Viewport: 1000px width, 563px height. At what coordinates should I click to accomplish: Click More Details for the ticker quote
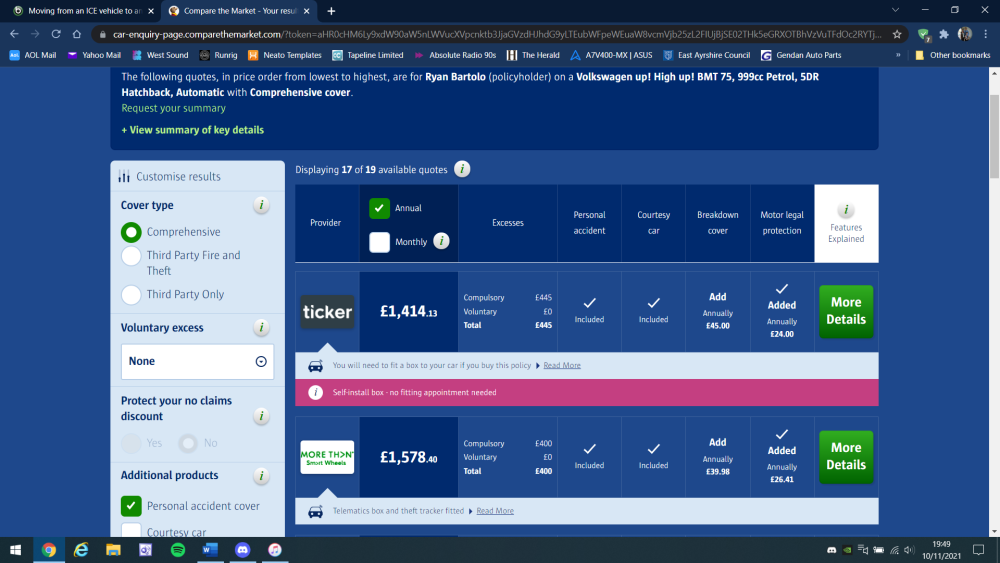[x=846, y=311]
